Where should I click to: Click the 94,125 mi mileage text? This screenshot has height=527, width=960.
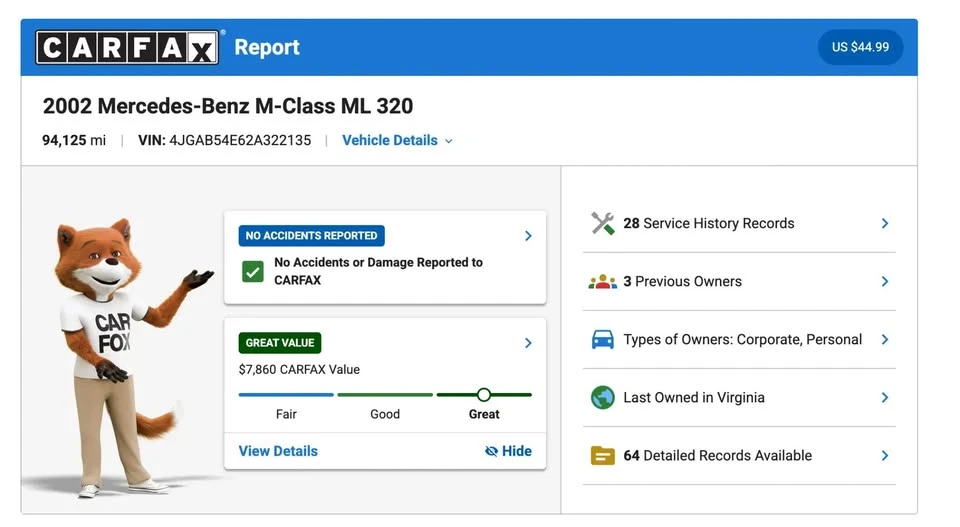pos(73,140)
